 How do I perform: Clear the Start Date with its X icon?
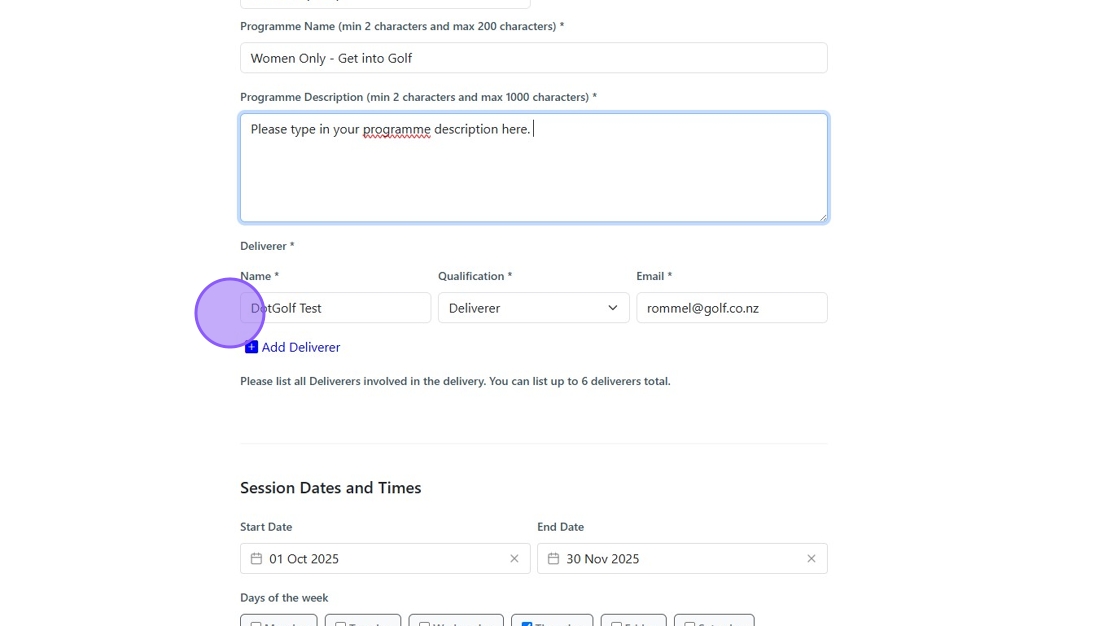point(514,558)
